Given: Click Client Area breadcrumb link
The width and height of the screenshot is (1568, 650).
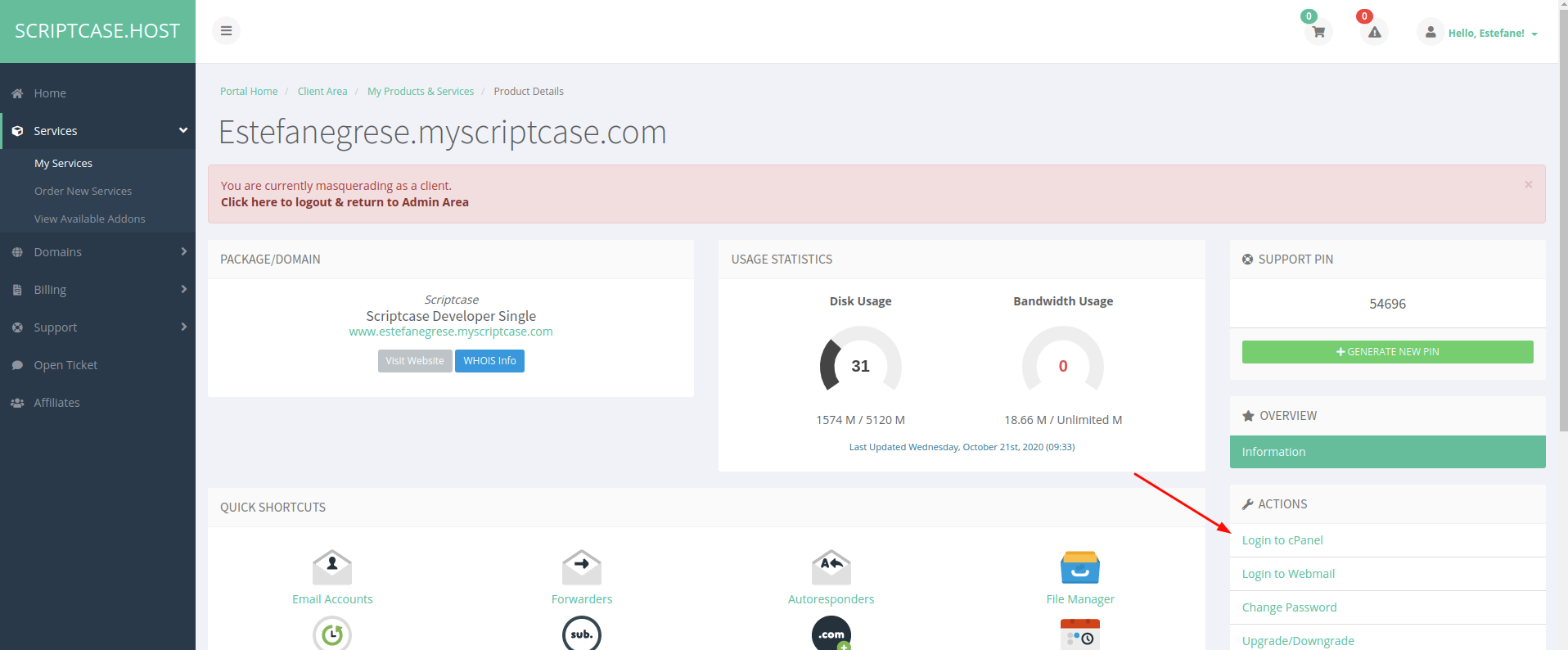Looking at the screenshot, I should pyautogui.click(x=322, y=92).
